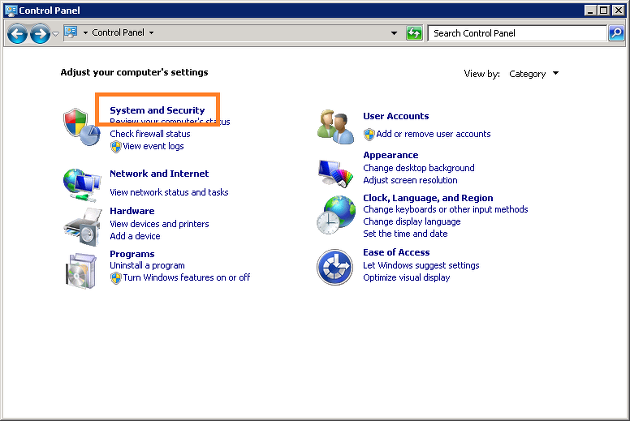Open the User Accounts heading
This screenshot has height=421, width=630.
tap(396, 116)
